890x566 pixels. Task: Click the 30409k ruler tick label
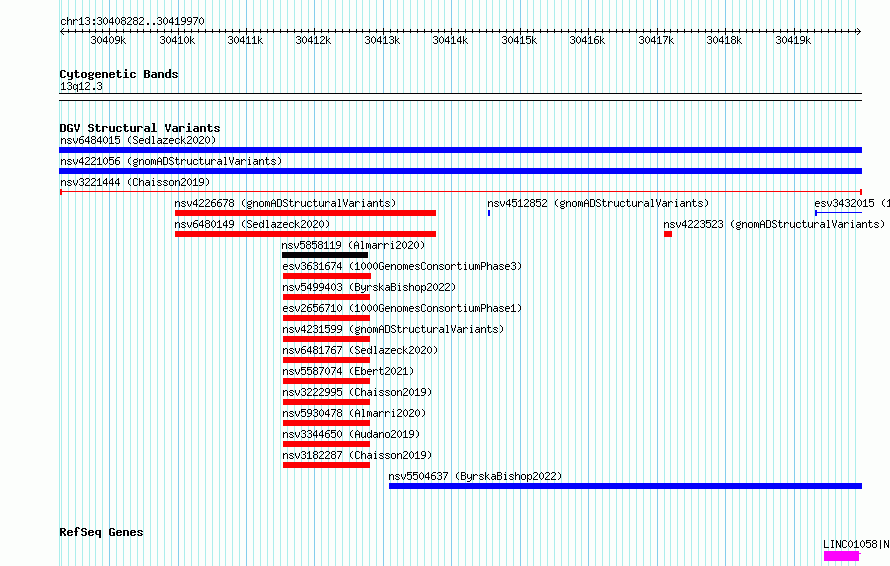pyautogui.click(x=108, y=40)
